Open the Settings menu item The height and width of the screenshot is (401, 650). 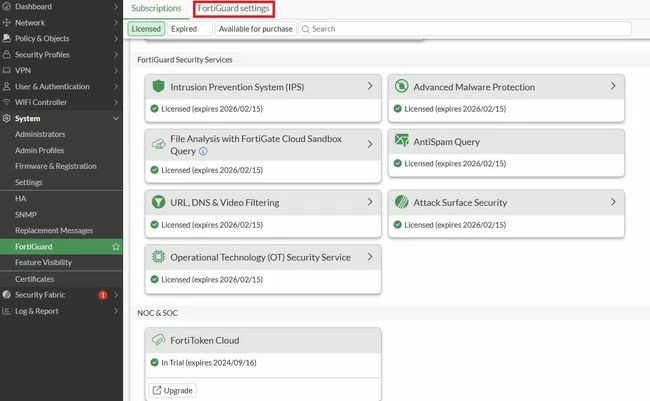(29, 182)
